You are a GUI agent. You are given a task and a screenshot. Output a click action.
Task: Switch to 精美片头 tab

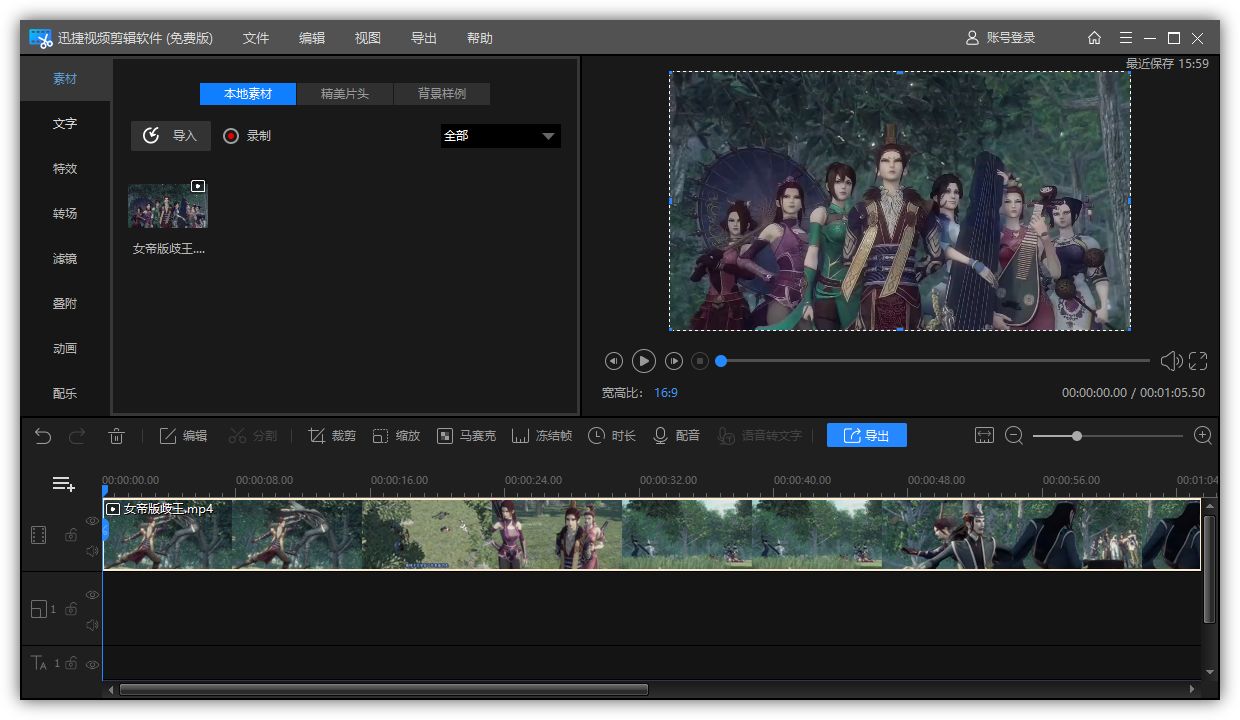click(345, 94)
